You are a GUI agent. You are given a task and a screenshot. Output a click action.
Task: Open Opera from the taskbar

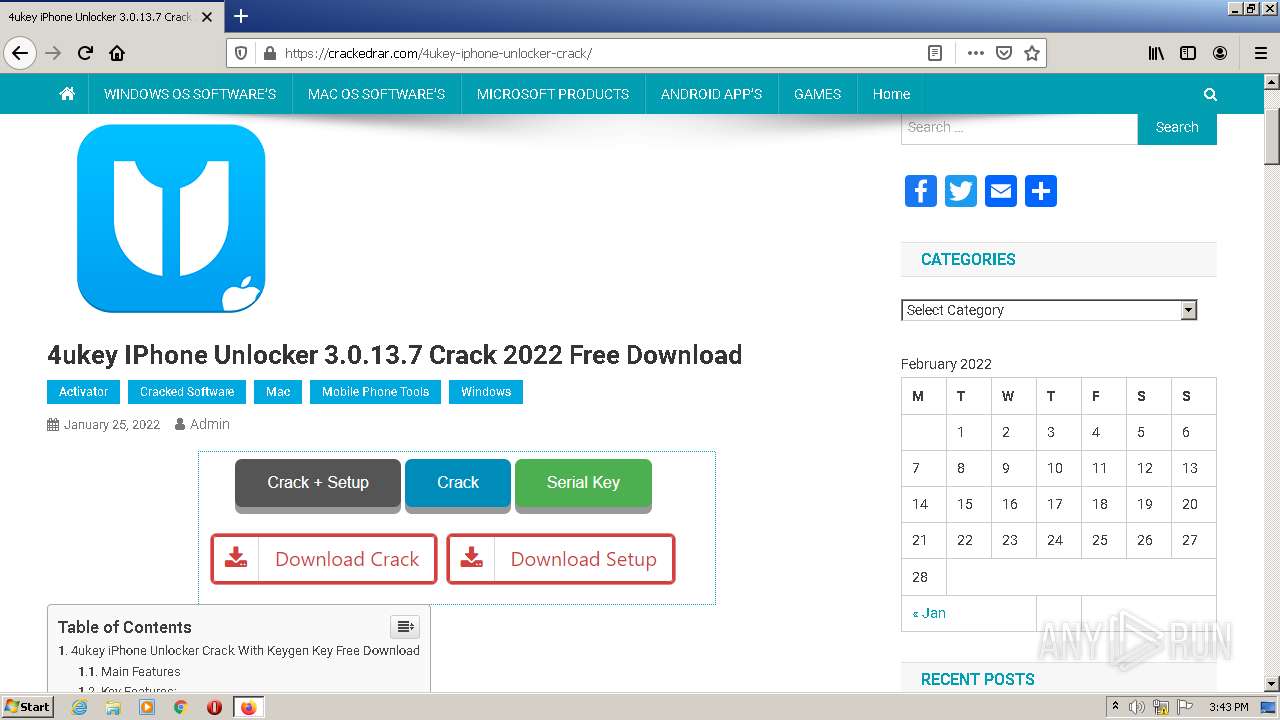pyautogui.click(x=214, y=707)
